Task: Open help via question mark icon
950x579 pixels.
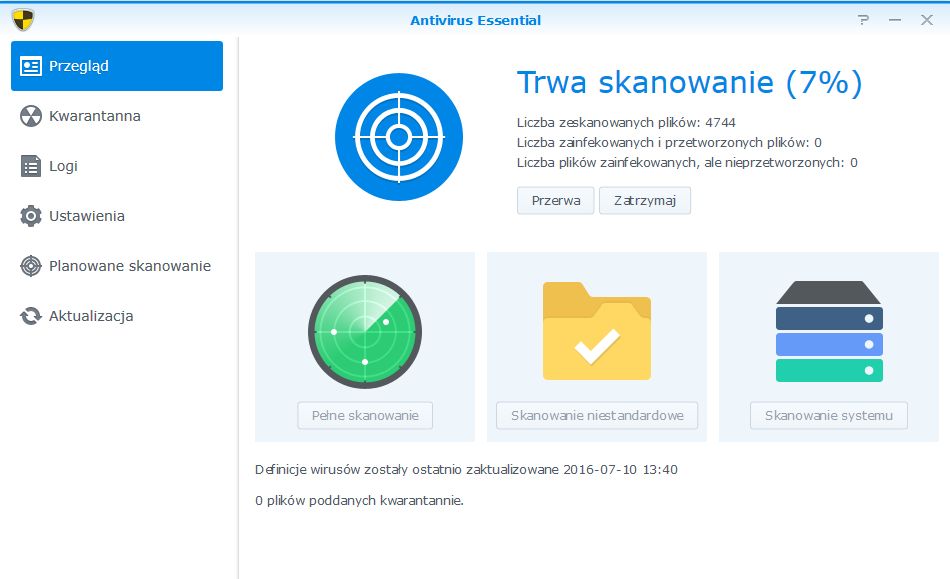Action: pos(863,20)
